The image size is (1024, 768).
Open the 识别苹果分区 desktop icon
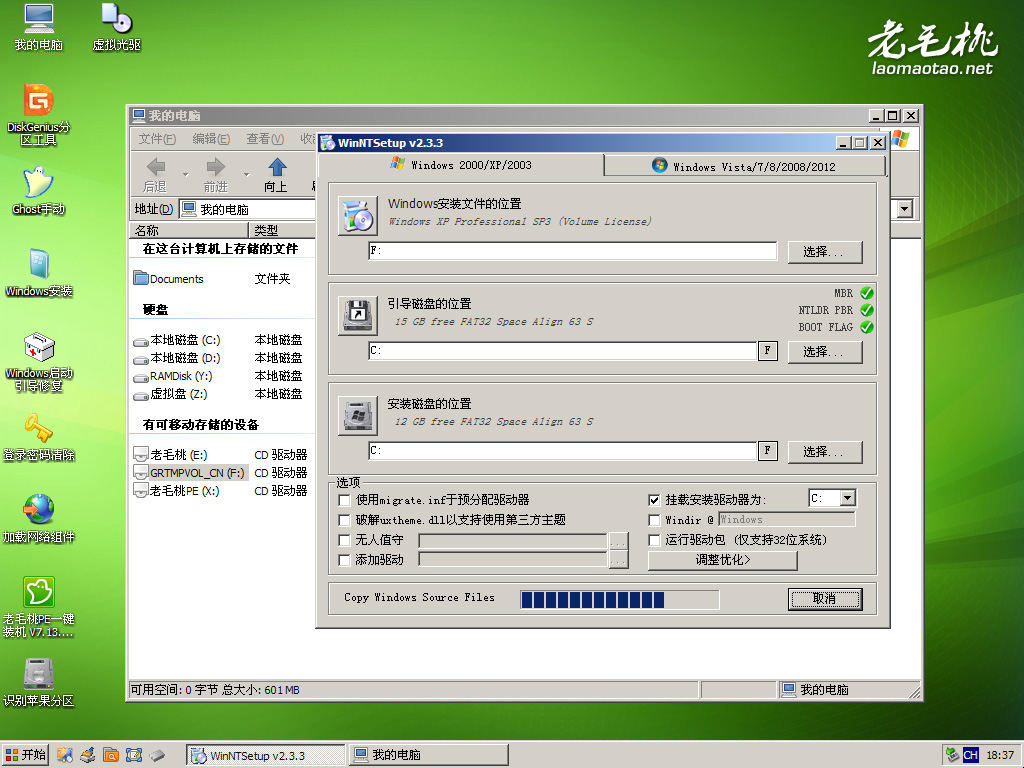(39, 683)
